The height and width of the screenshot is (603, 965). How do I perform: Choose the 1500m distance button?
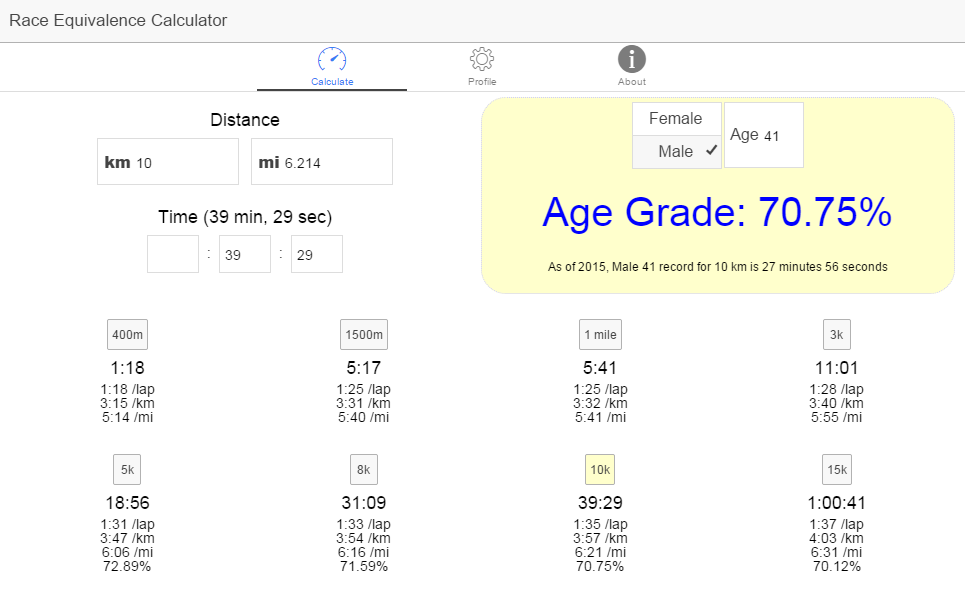[x=364, y=335]
